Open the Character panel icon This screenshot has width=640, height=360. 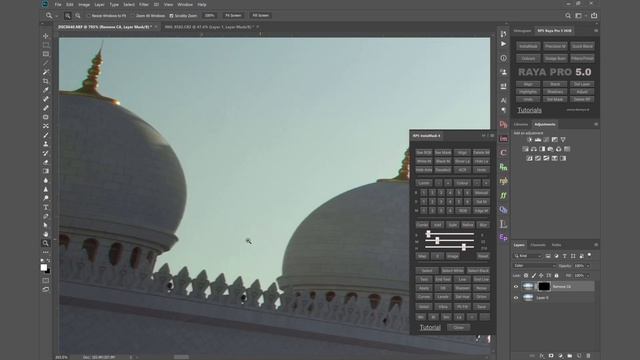click(x=503, y=100)
